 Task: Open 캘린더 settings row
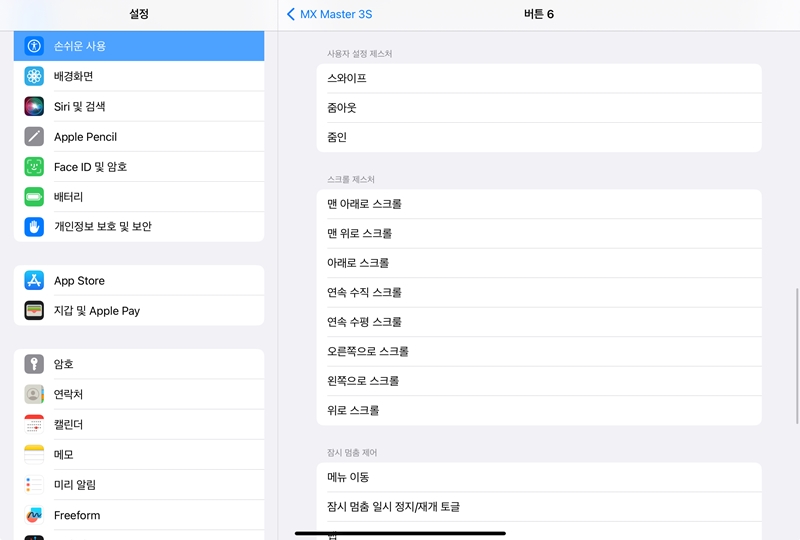(139, 424)
